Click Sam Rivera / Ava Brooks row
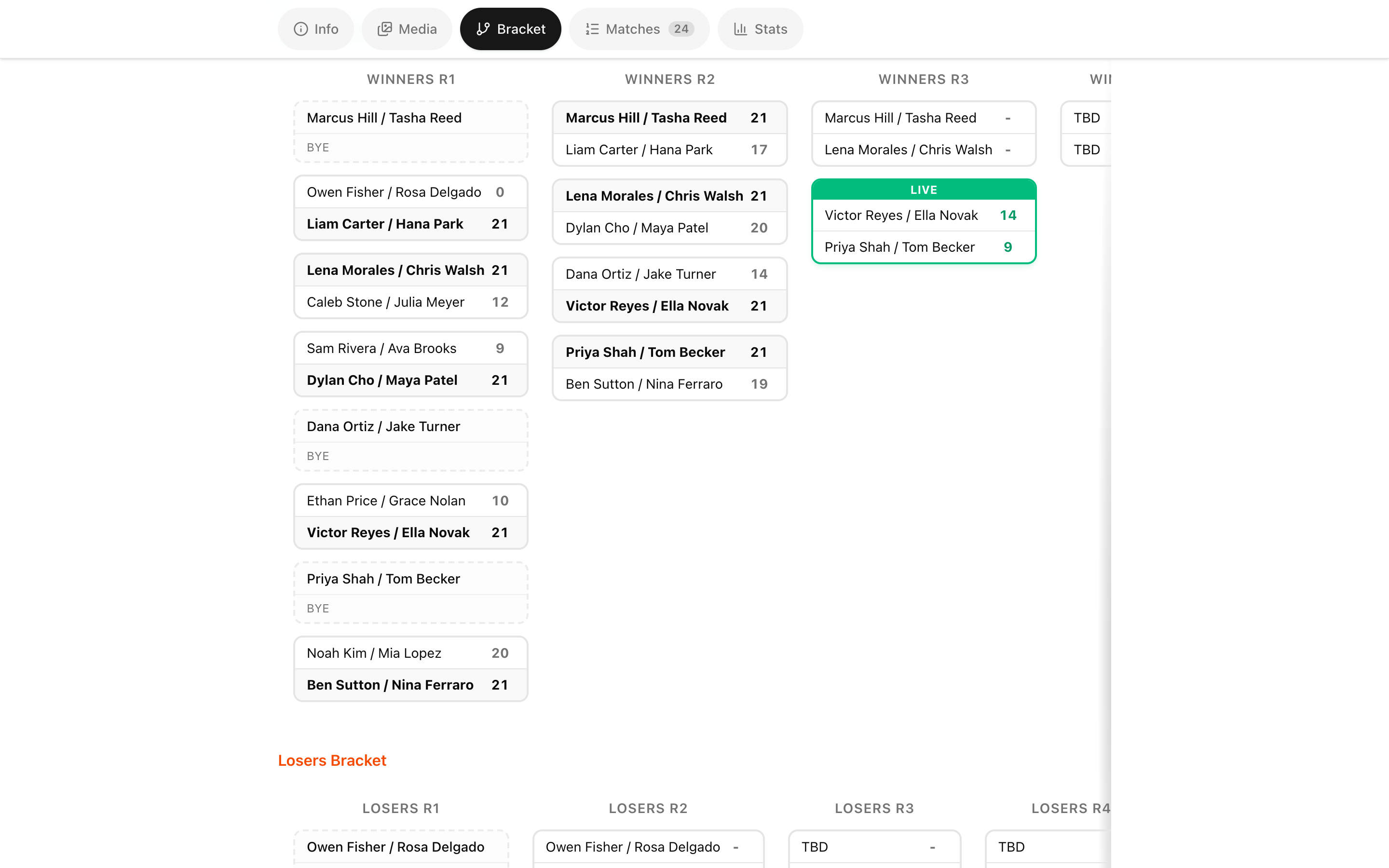The image size is (1389, 868). pos(410,349)
